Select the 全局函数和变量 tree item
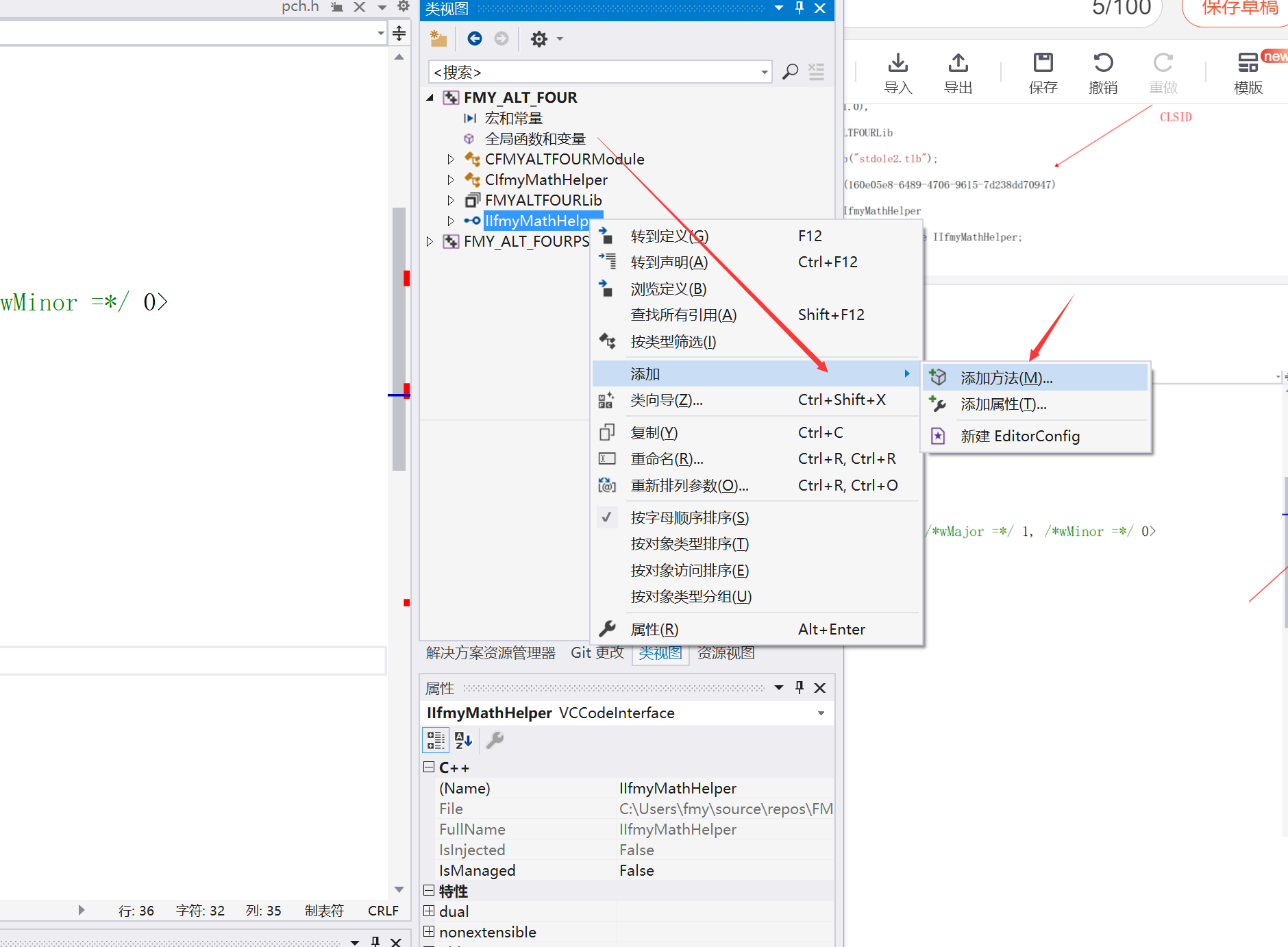The width and height of the screenshot is (1288, 947). 535,139
